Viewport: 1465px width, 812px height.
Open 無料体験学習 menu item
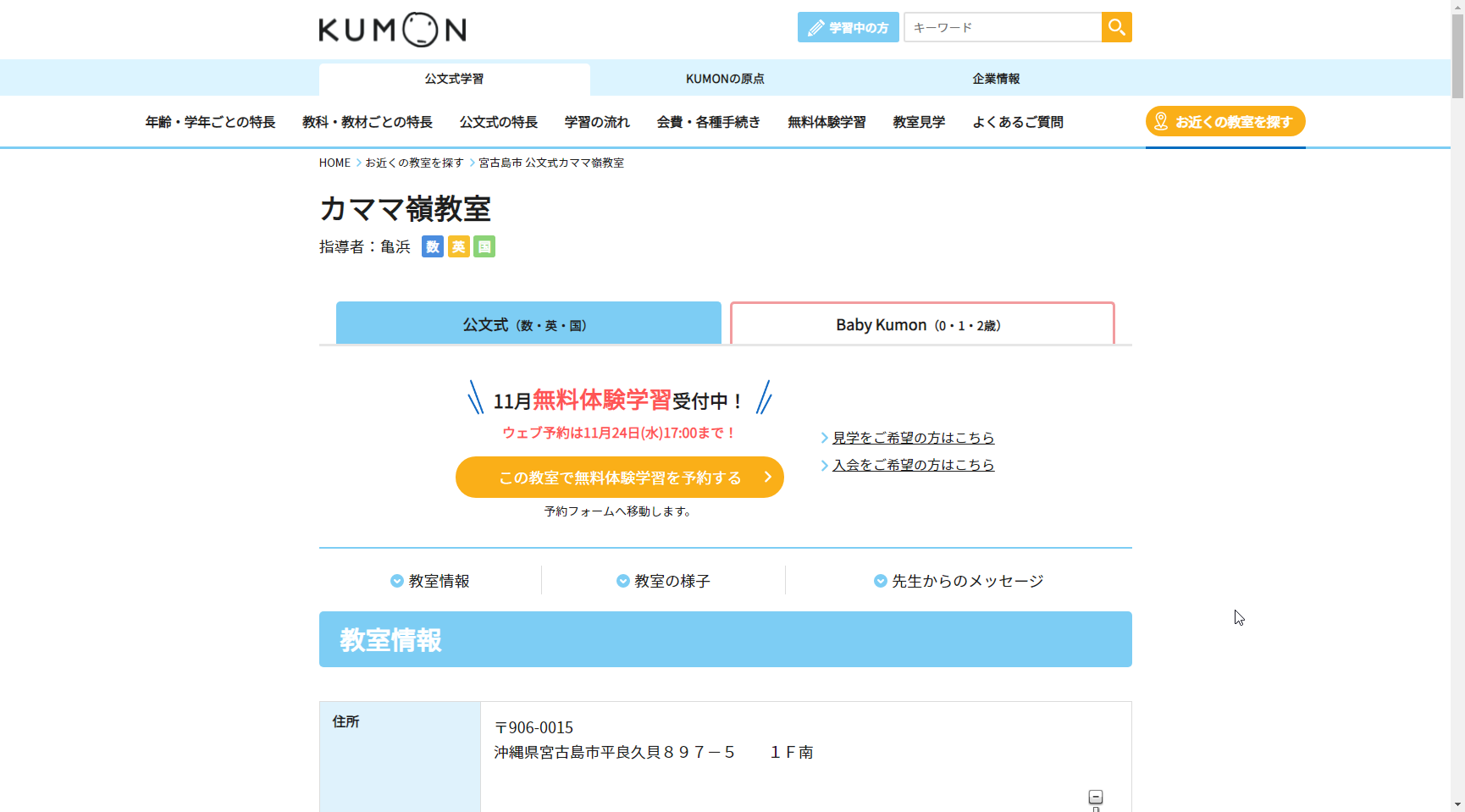[826, 122]
